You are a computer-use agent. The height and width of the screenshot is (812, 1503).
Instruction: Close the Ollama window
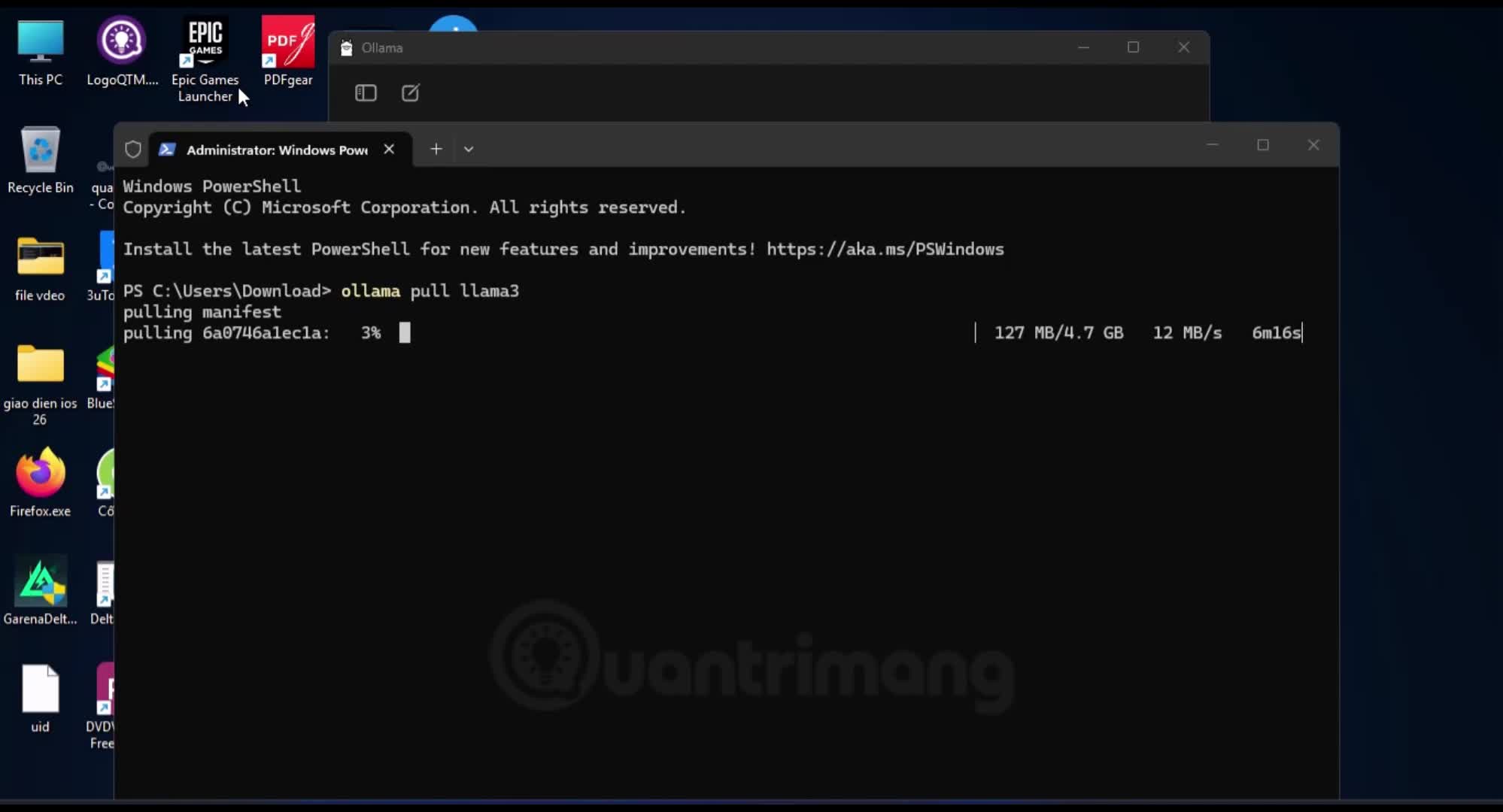(1183, 47)
